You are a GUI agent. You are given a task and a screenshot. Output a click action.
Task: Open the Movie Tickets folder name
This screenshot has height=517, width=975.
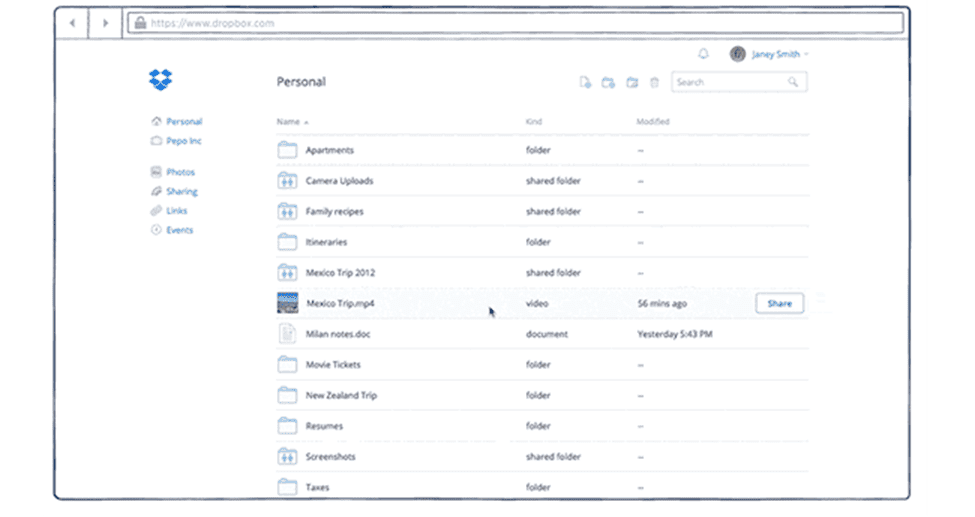(x=333, y=365)
